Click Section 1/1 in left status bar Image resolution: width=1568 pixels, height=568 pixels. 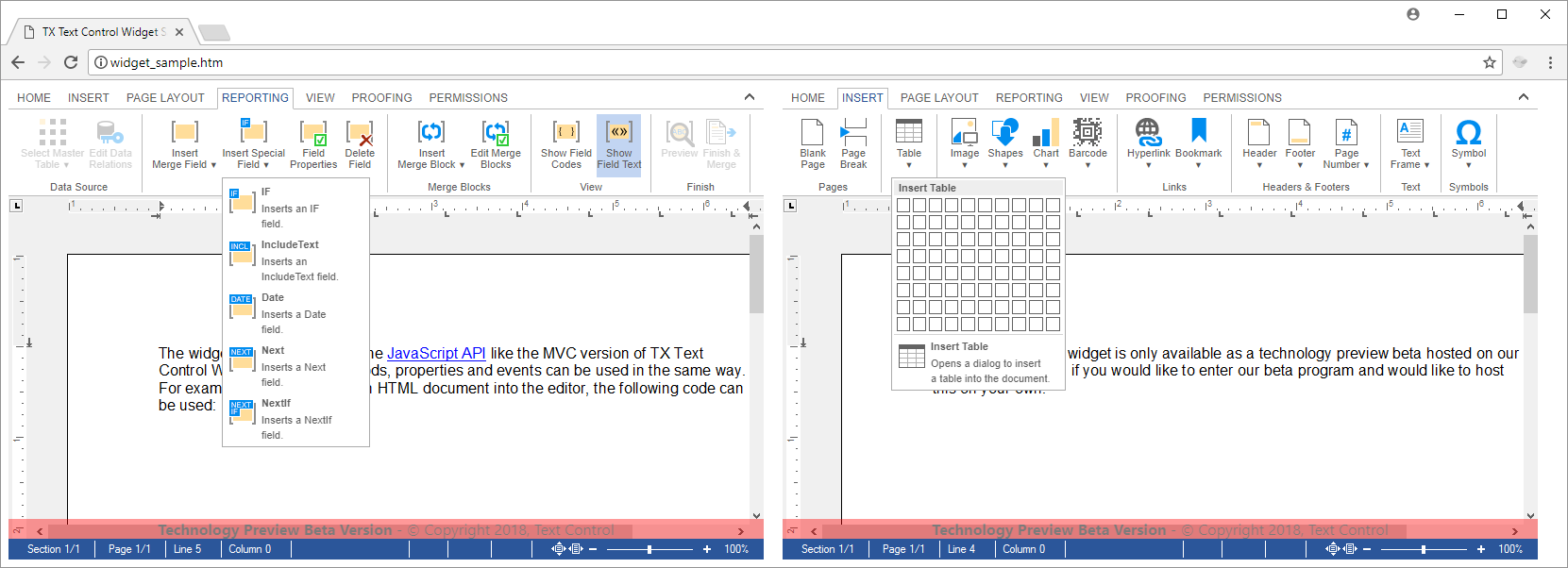pyautogui.click(x=53, y=549)
